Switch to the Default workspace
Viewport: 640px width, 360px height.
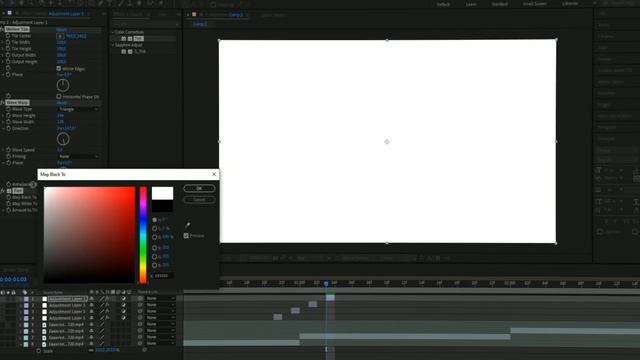click(443, 4)
